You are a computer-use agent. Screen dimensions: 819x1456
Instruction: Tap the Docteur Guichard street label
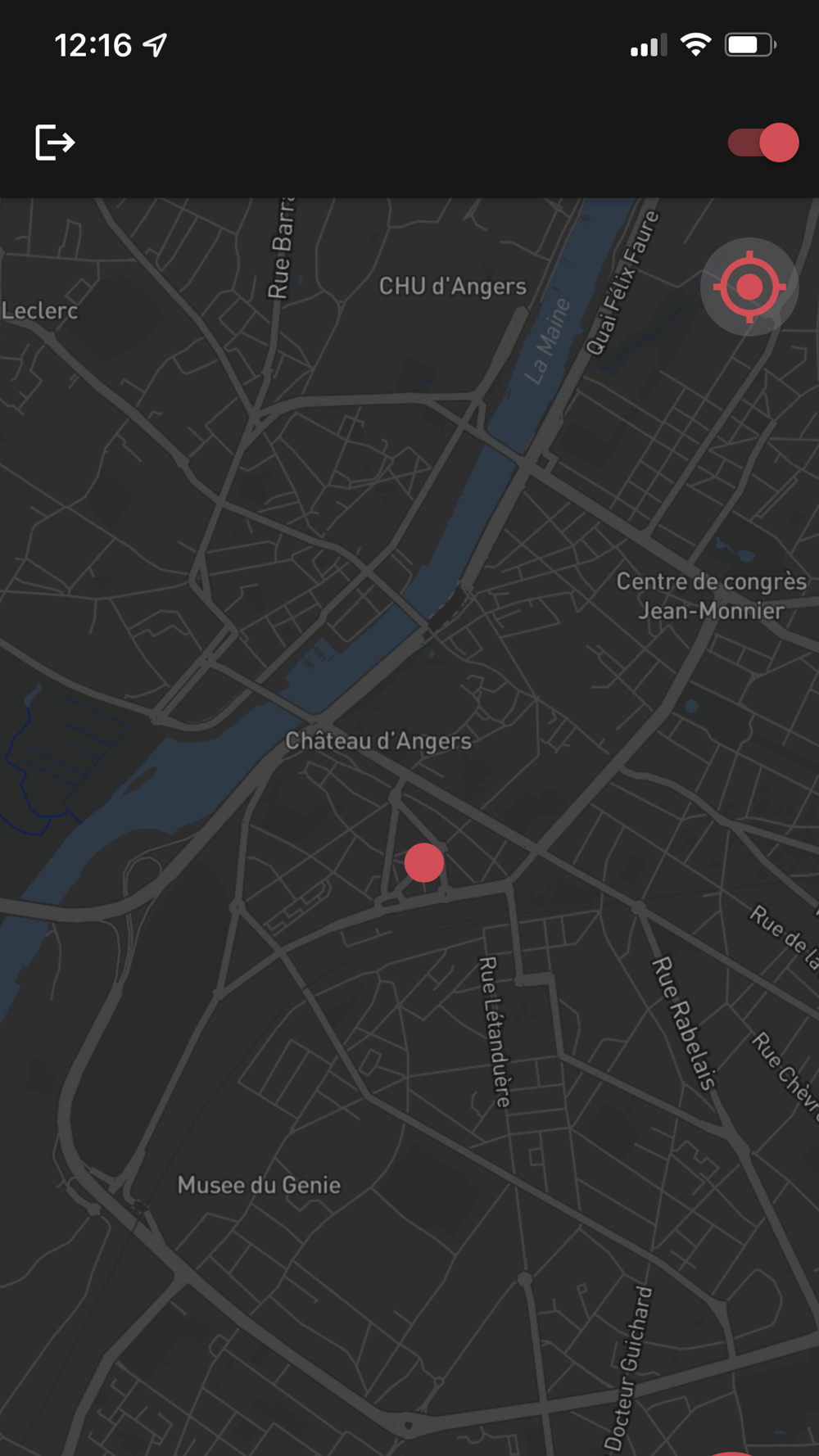point(629,1368)
